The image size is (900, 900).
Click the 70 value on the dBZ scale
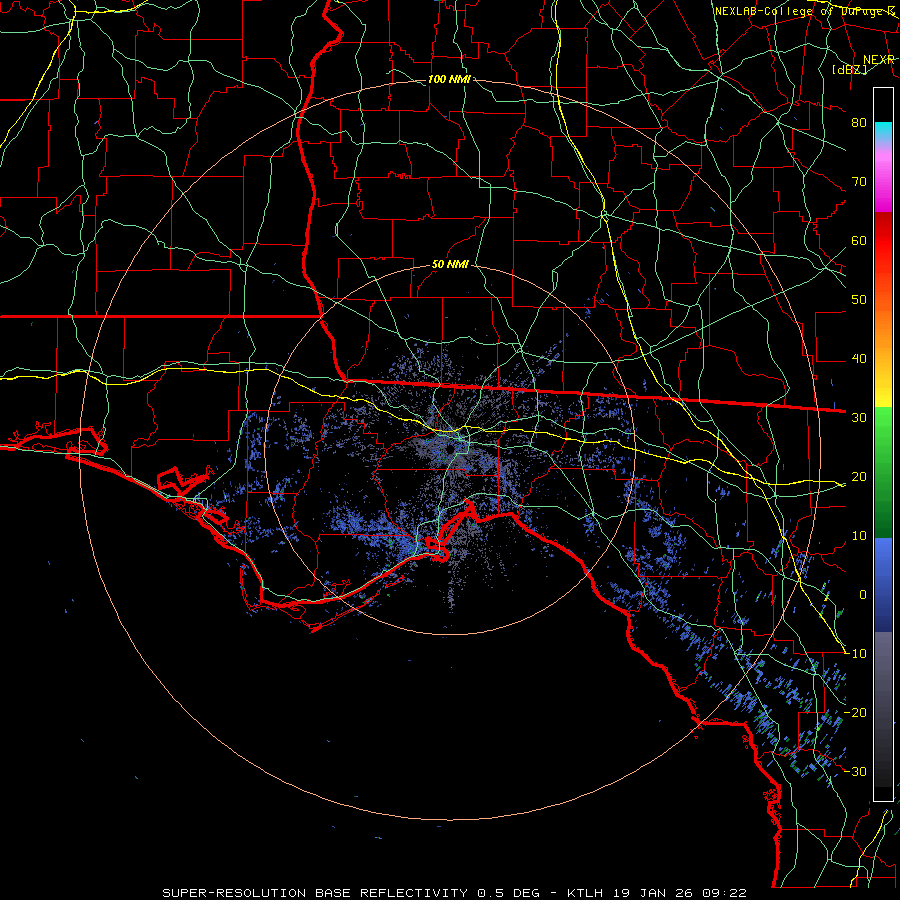click(859, 181)
